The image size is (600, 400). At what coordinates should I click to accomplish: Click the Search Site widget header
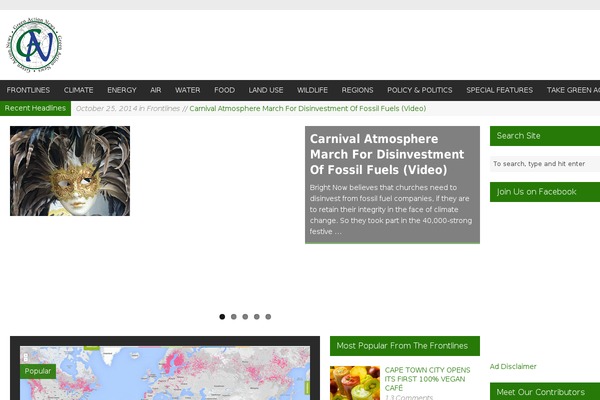pyautogui.click(x=545, y=136)
